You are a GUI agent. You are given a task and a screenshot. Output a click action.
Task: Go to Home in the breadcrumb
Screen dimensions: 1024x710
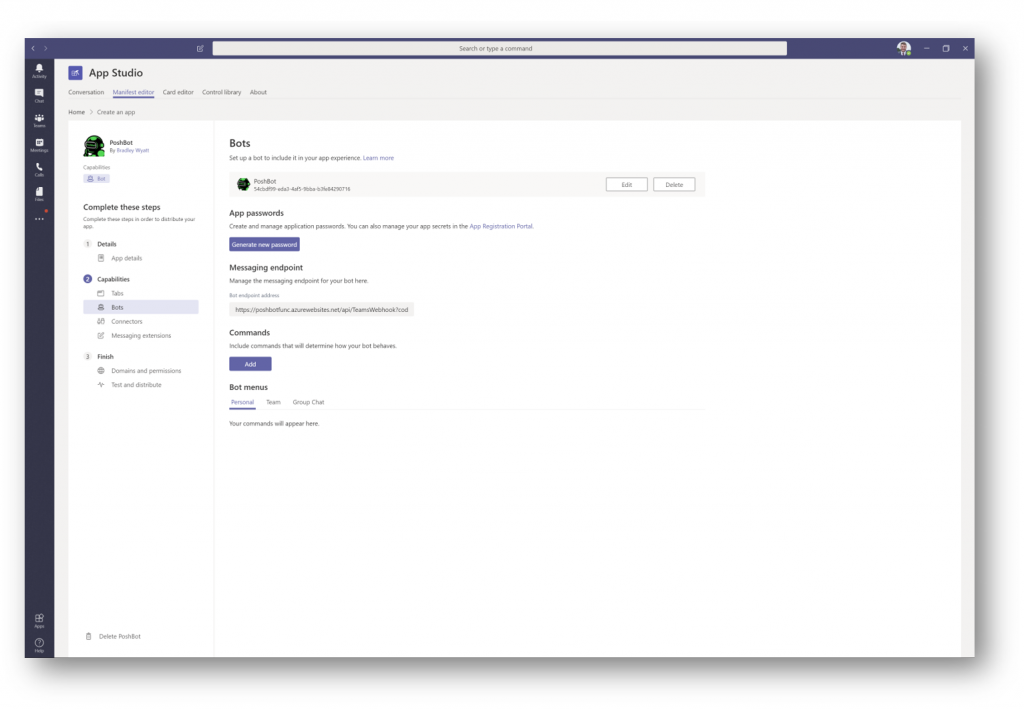click(76, 112)
